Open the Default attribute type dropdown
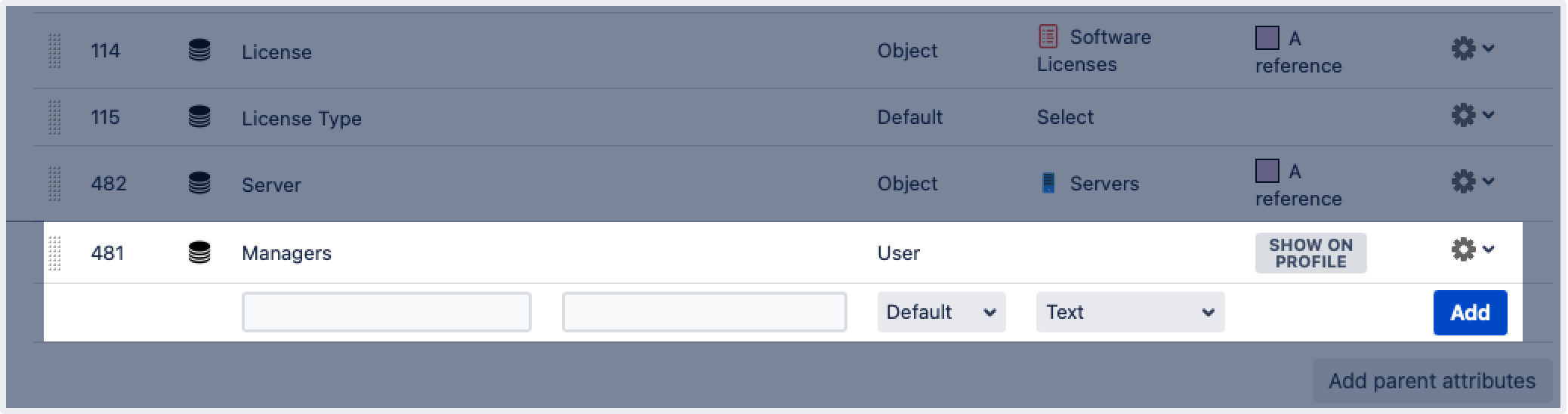 [x=941, y=312]
